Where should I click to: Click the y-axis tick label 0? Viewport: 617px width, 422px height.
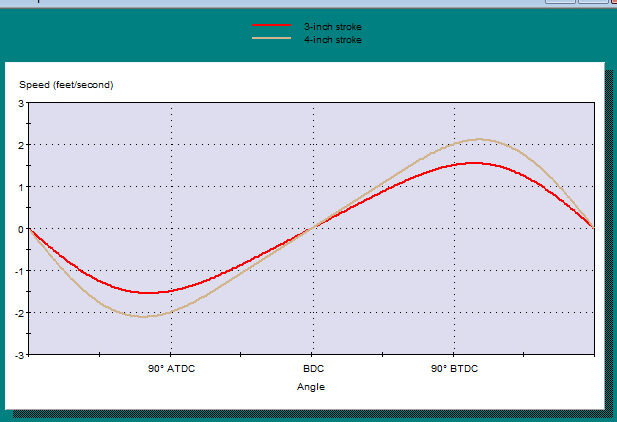(20, 229)
